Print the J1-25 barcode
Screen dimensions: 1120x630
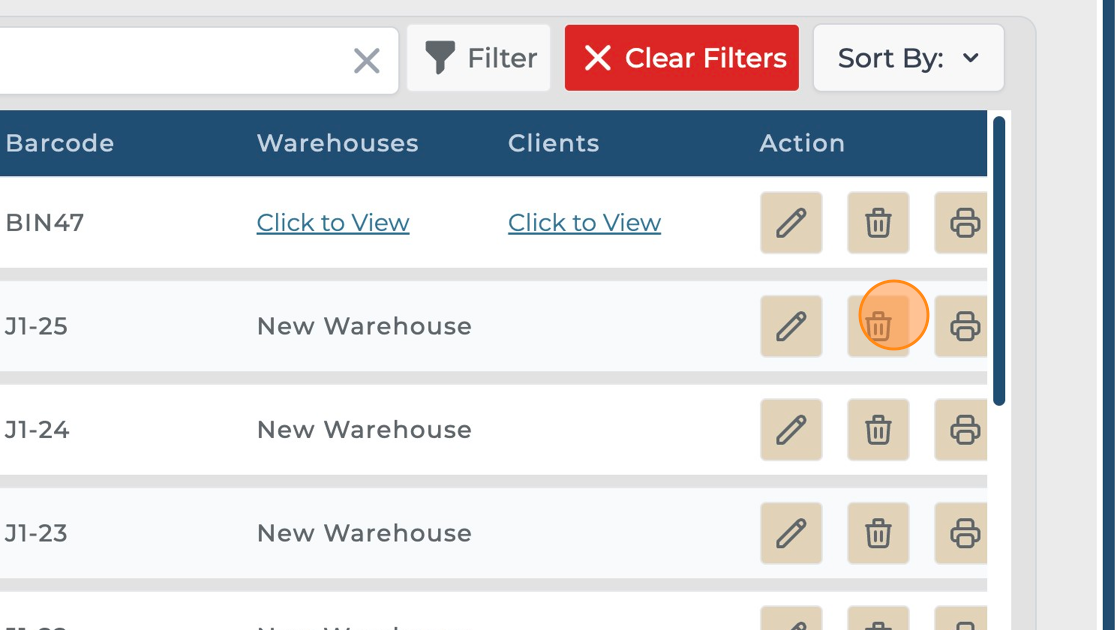pyautogui.click(x=963, y=326)
